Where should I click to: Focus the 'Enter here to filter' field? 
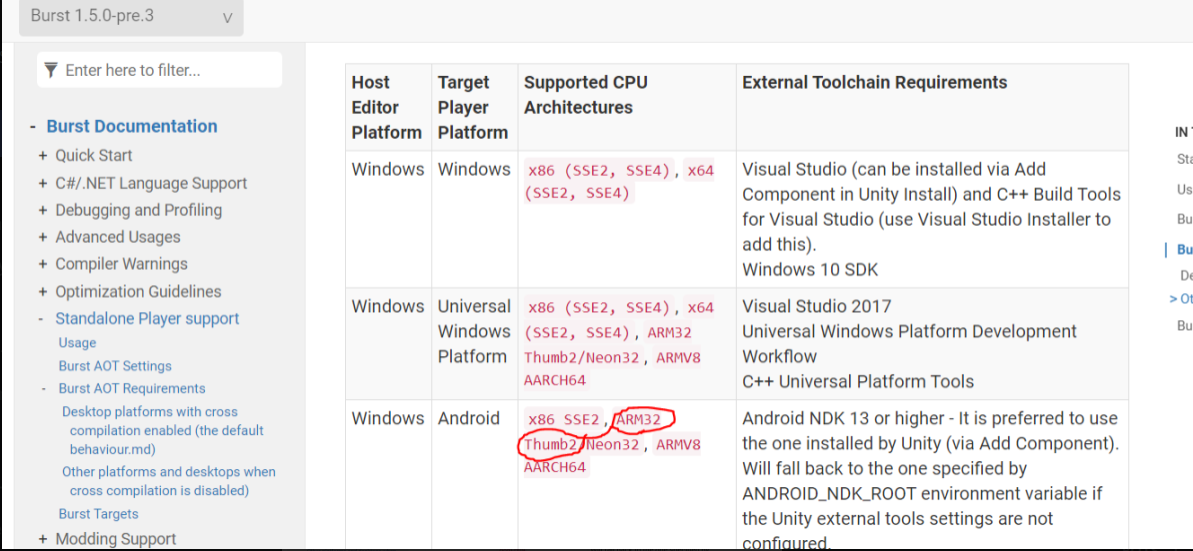(x=170, y=70)
